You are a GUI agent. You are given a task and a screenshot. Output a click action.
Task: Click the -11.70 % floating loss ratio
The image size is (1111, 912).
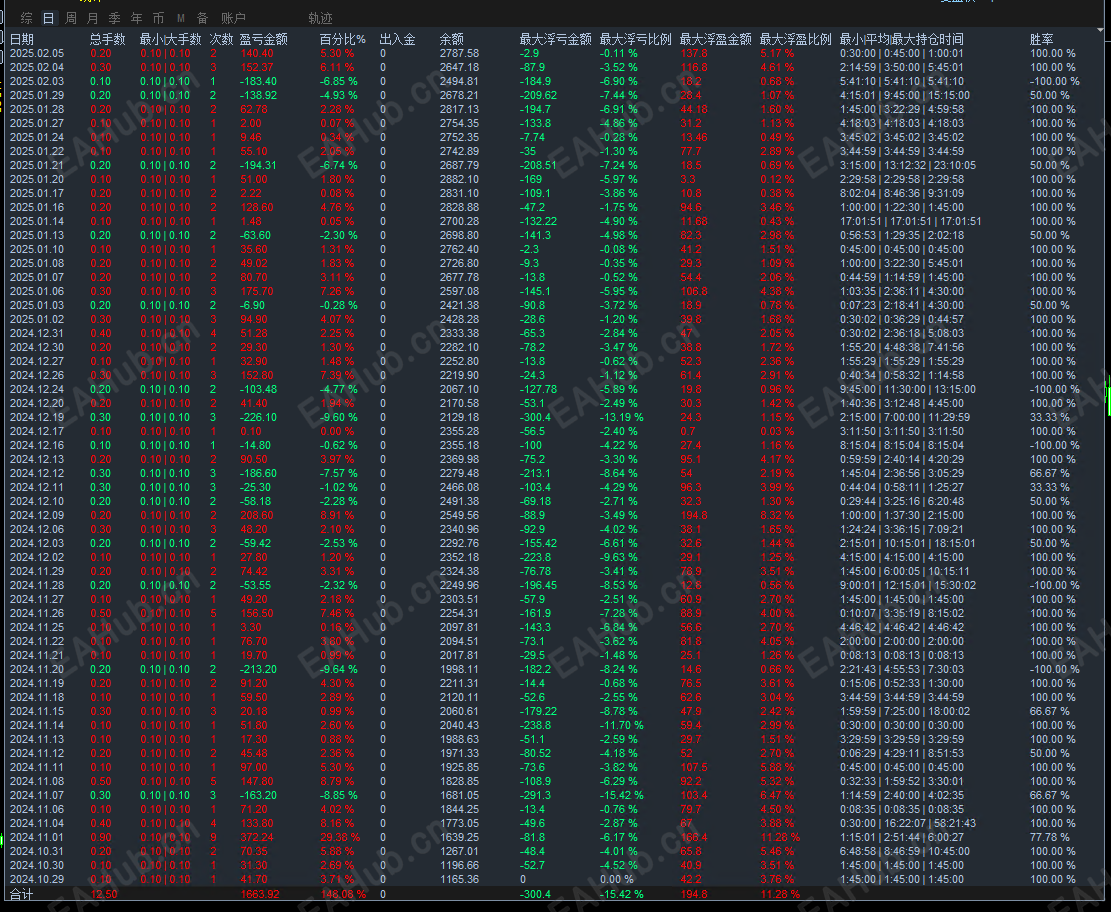622,725
